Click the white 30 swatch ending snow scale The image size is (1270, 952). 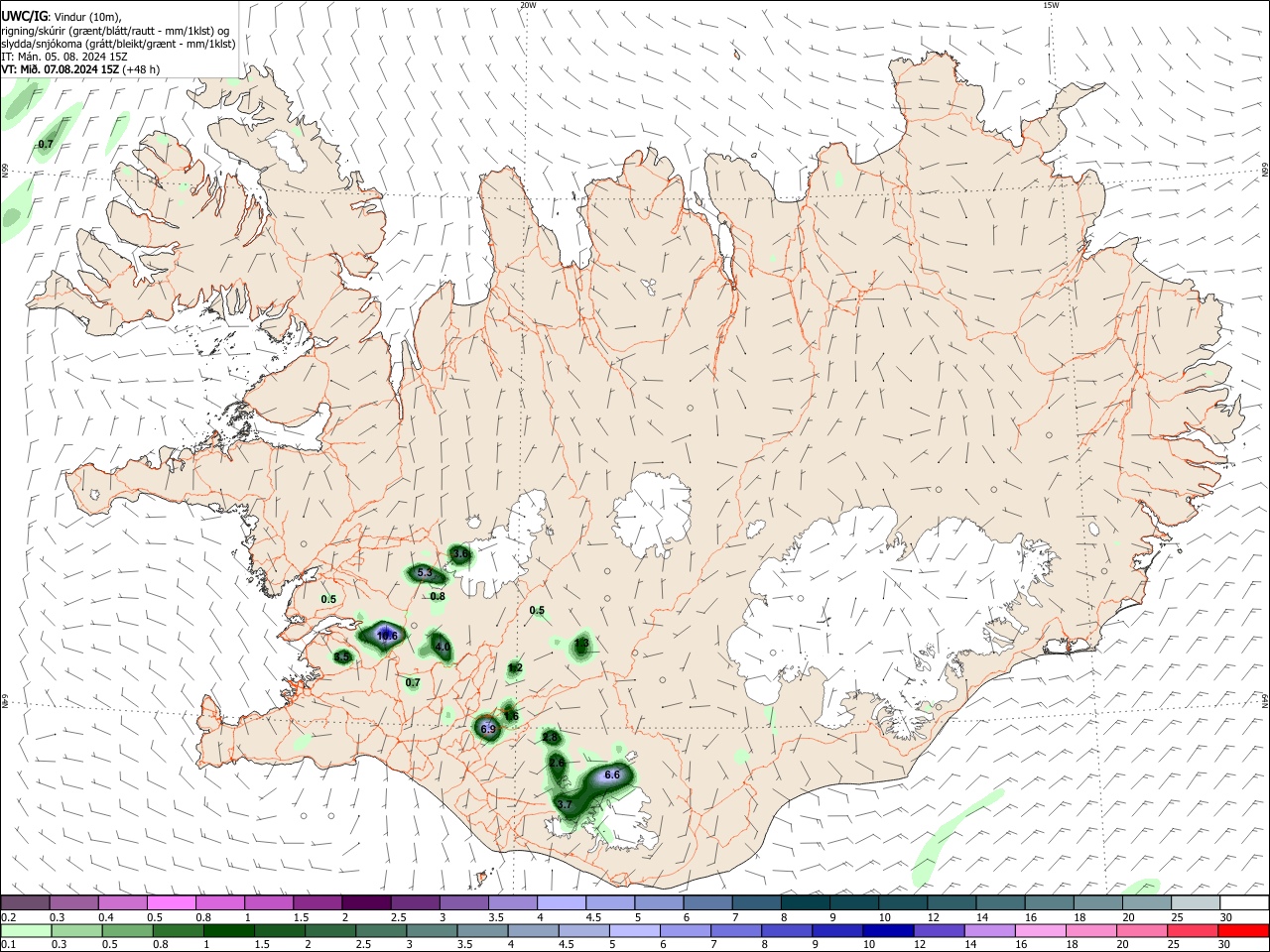(1244, 902)
